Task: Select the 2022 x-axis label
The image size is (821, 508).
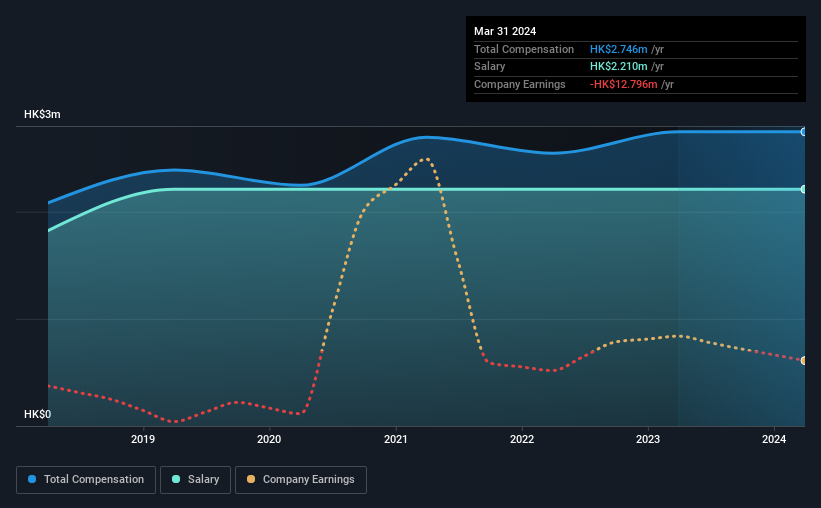Action: 522,439
